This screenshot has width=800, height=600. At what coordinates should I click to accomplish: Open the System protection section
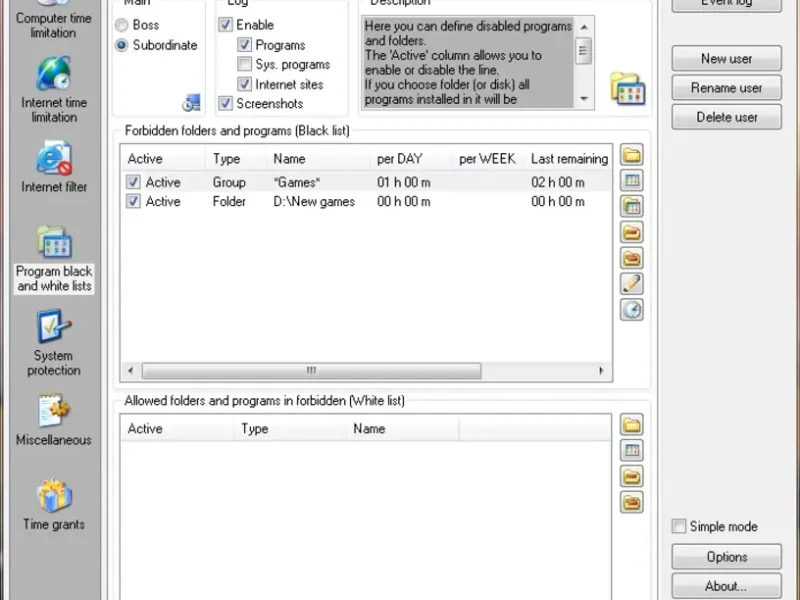tap(54, 343)
